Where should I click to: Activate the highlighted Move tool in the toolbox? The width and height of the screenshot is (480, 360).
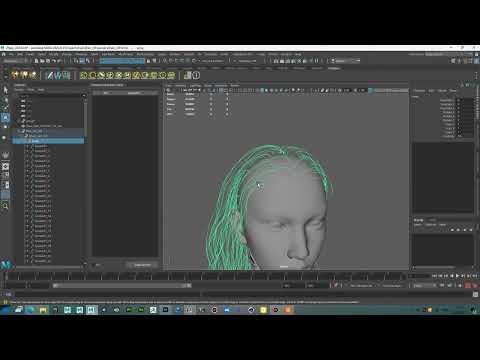(x=5, y=117)
